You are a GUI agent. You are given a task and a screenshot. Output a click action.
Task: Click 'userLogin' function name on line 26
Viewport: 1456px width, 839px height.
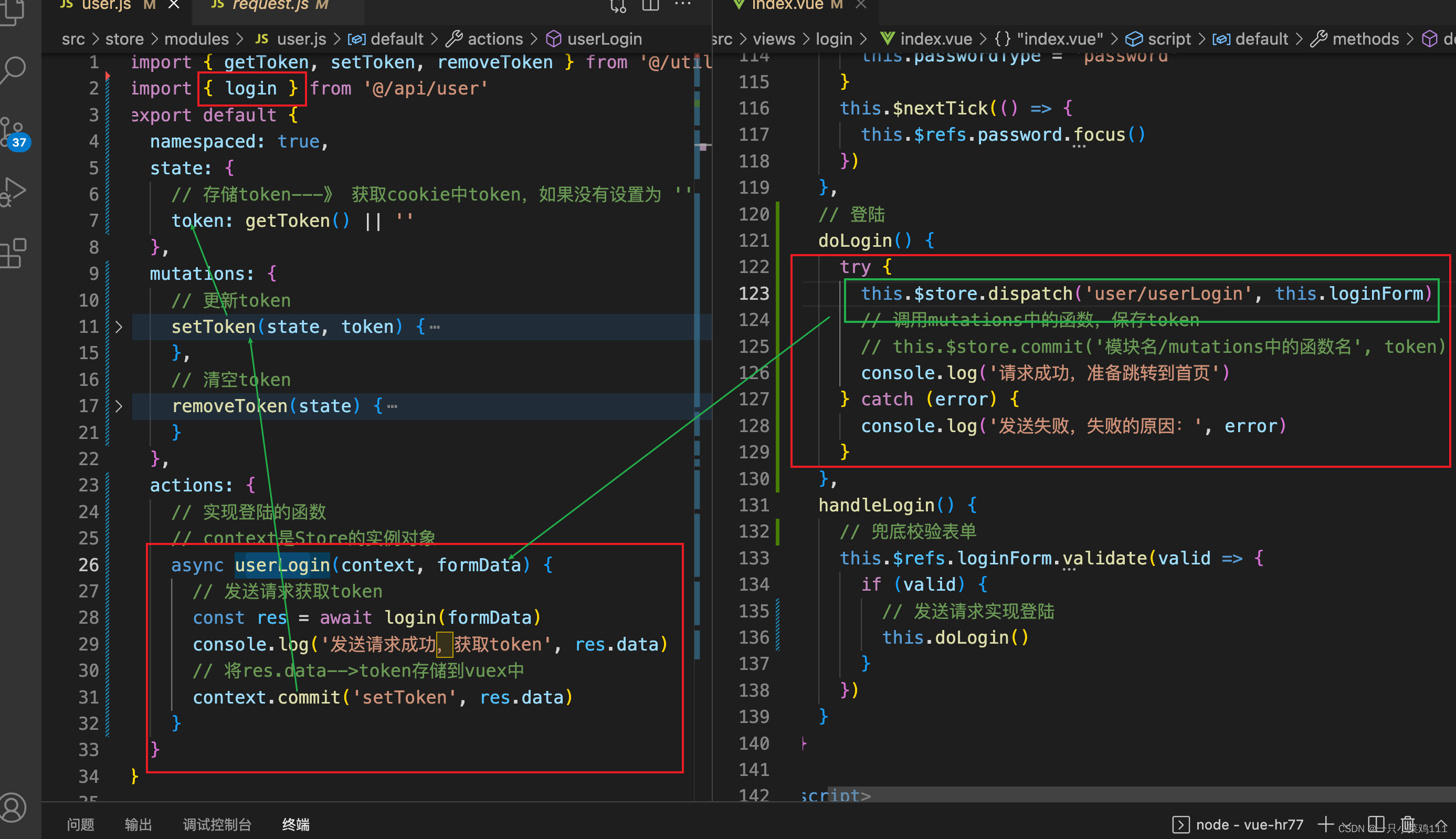(x=282, y=565)
